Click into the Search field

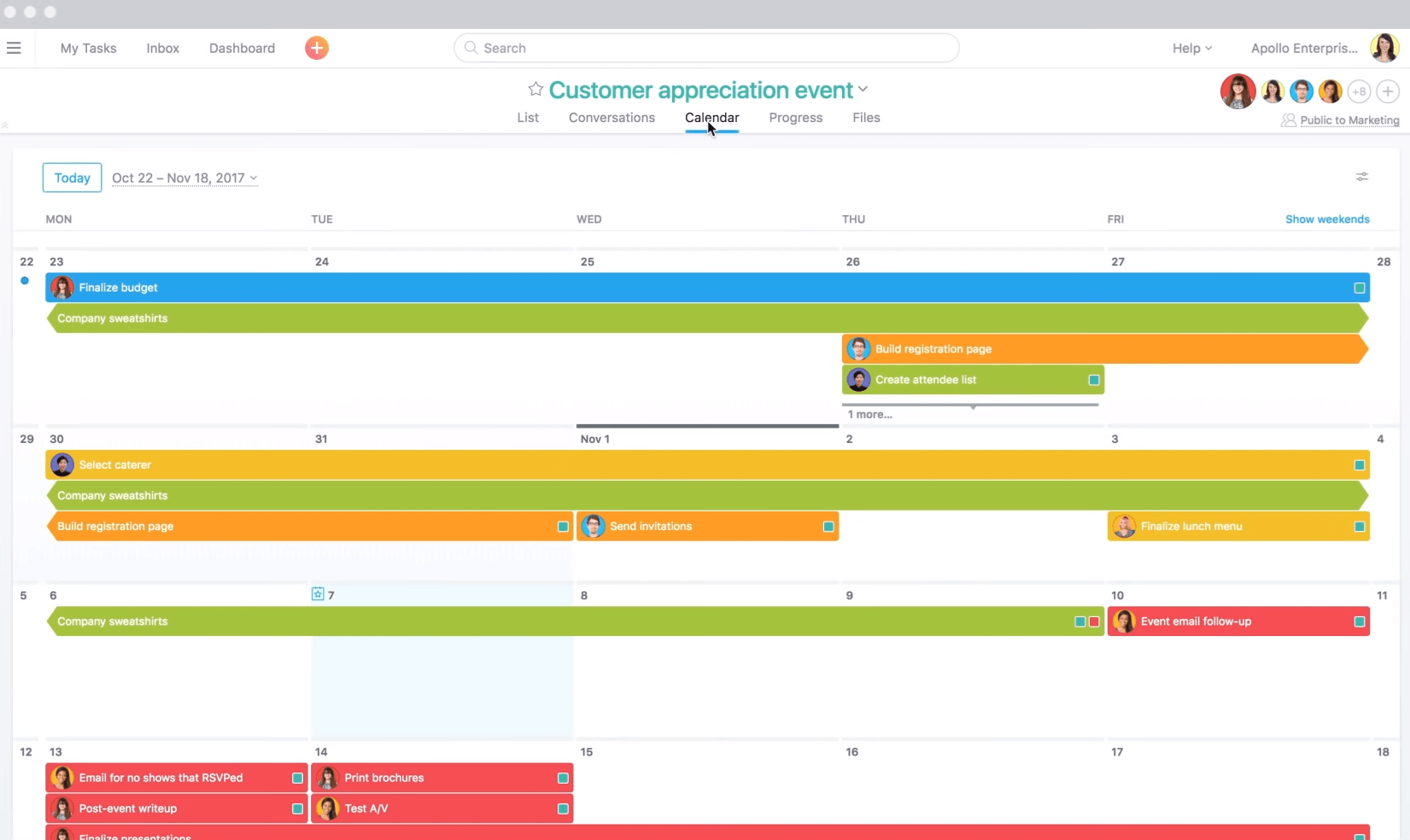[706, 48]
